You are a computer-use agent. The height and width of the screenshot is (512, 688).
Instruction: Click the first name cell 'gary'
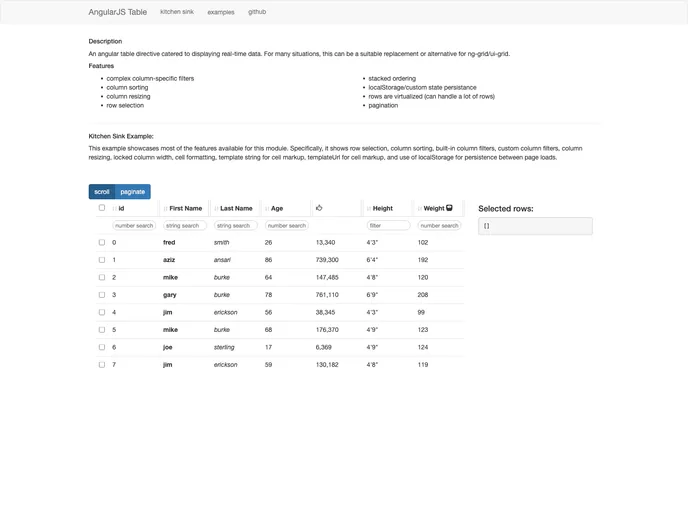(x=169, y=295)
